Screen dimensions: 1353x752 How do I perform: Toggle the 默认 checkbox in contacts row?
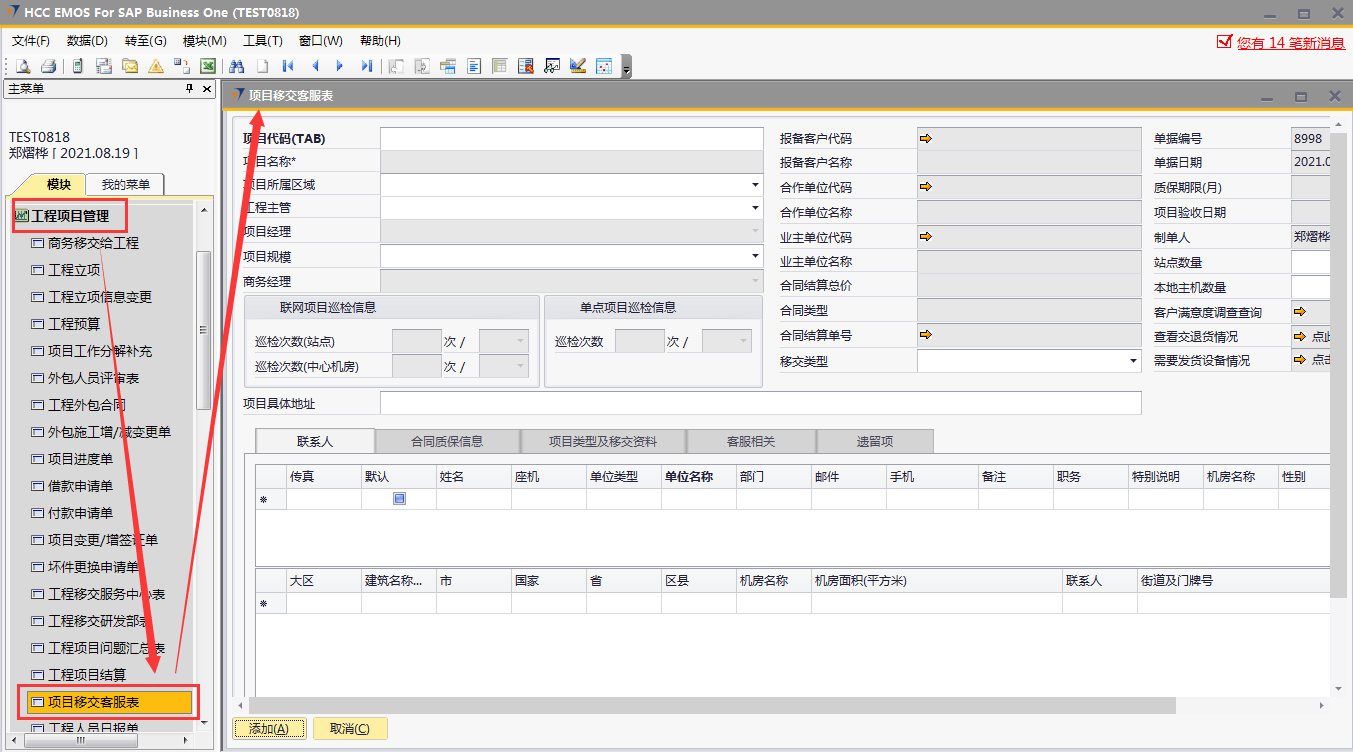click(399, 498)
